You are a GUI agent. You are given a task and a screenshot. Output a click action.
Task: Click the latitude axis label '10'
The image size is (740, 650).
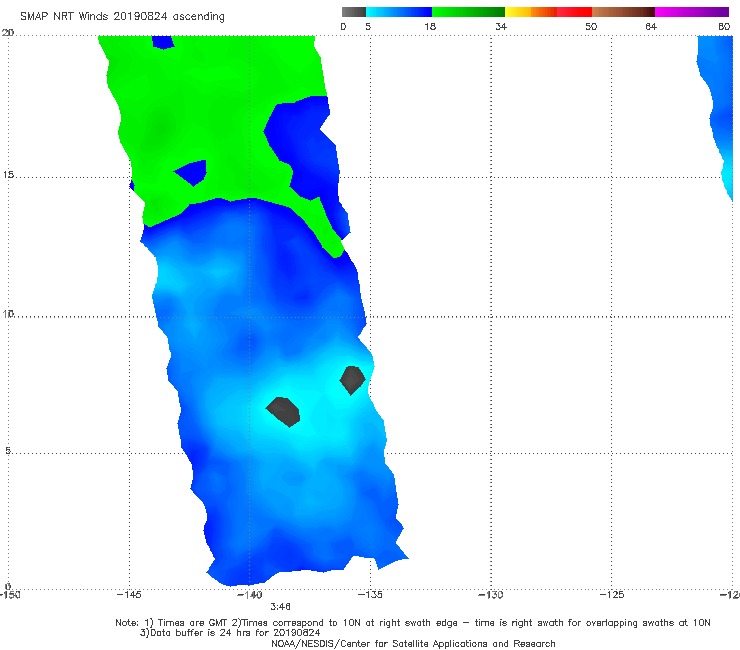click(8, 313)
